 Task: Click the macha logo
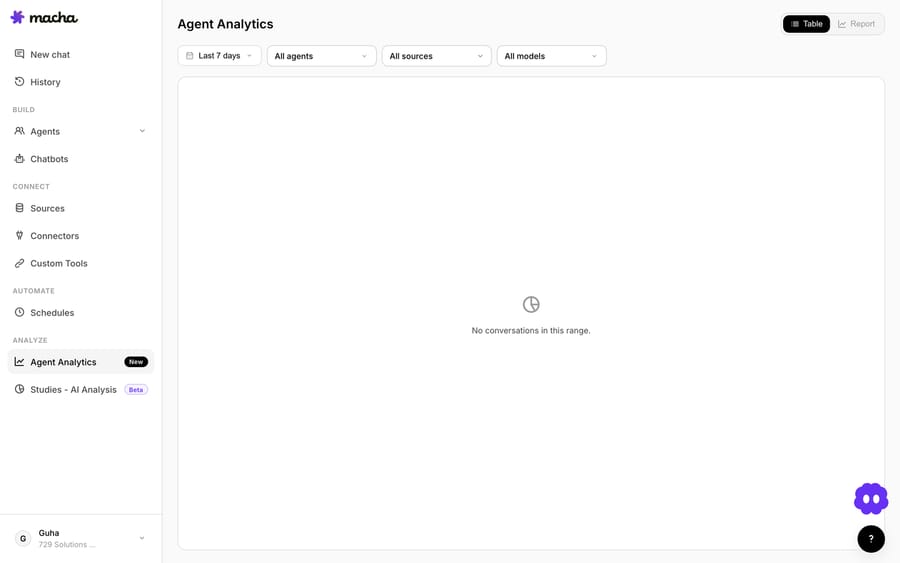pos(44,17)
